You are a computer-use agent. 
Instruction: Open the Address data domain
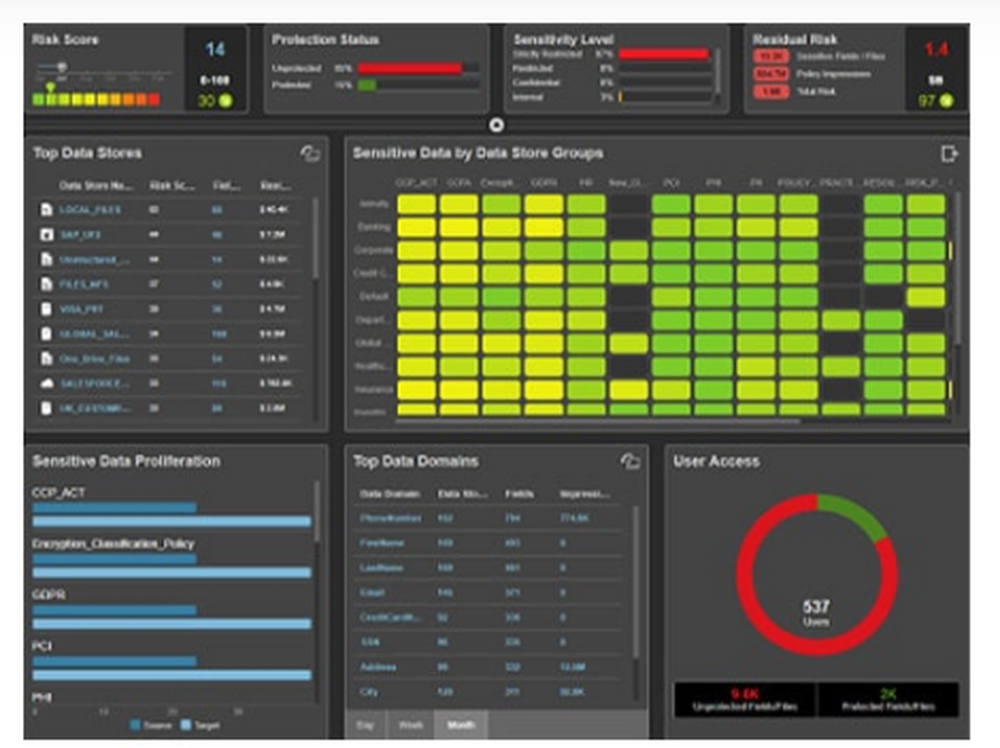click(378, 667)
